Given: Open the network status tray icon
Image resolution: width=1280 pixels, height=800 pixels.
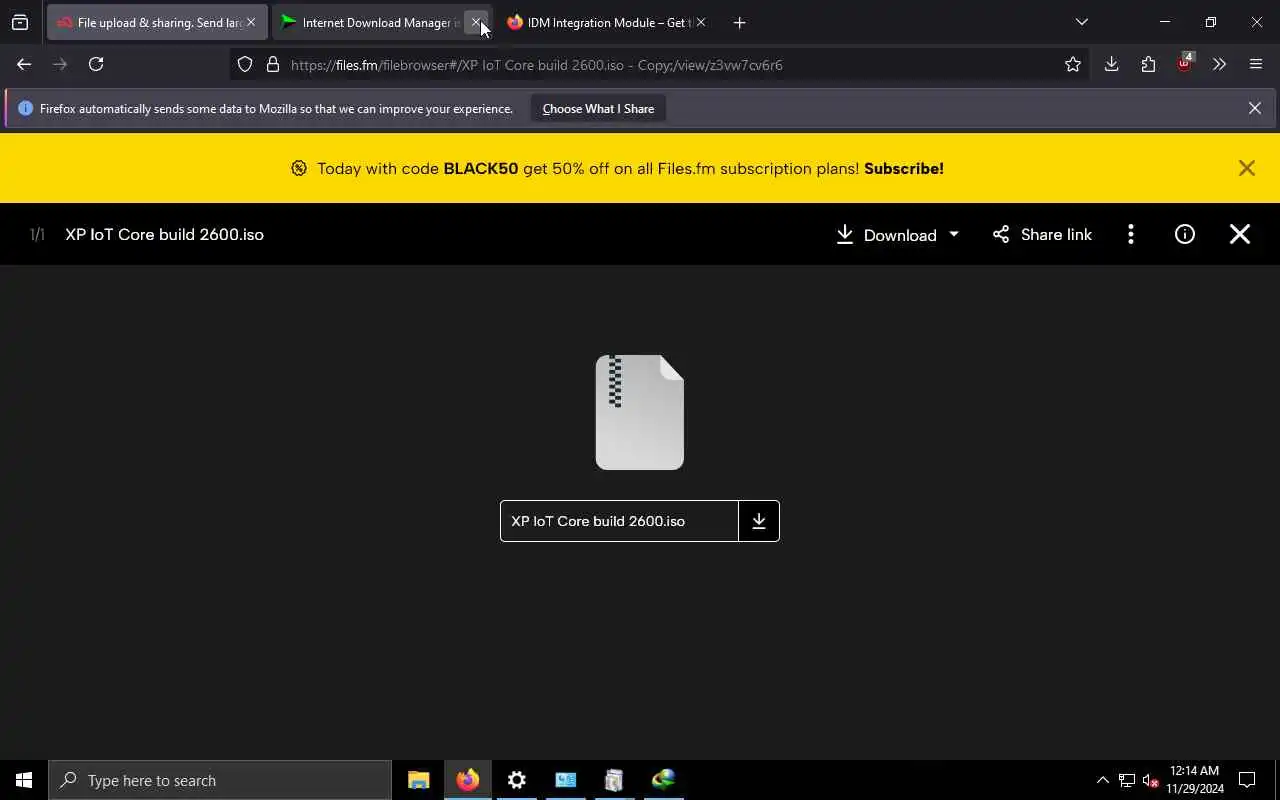Looking at the screenshot, I should coord(1127,780).
